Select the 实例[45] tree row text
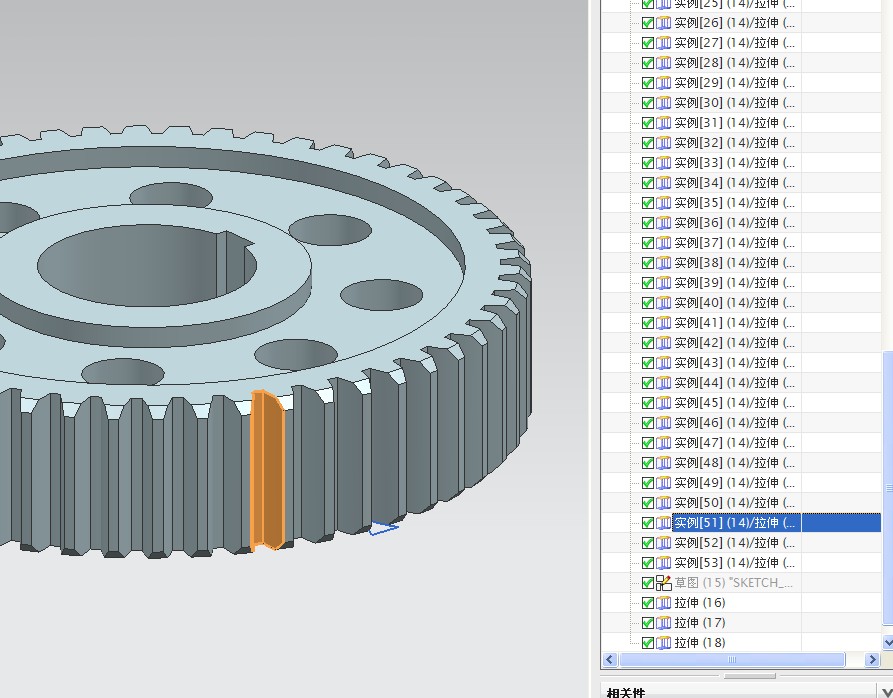Viewport: 893px width, 698px height. 735,403
